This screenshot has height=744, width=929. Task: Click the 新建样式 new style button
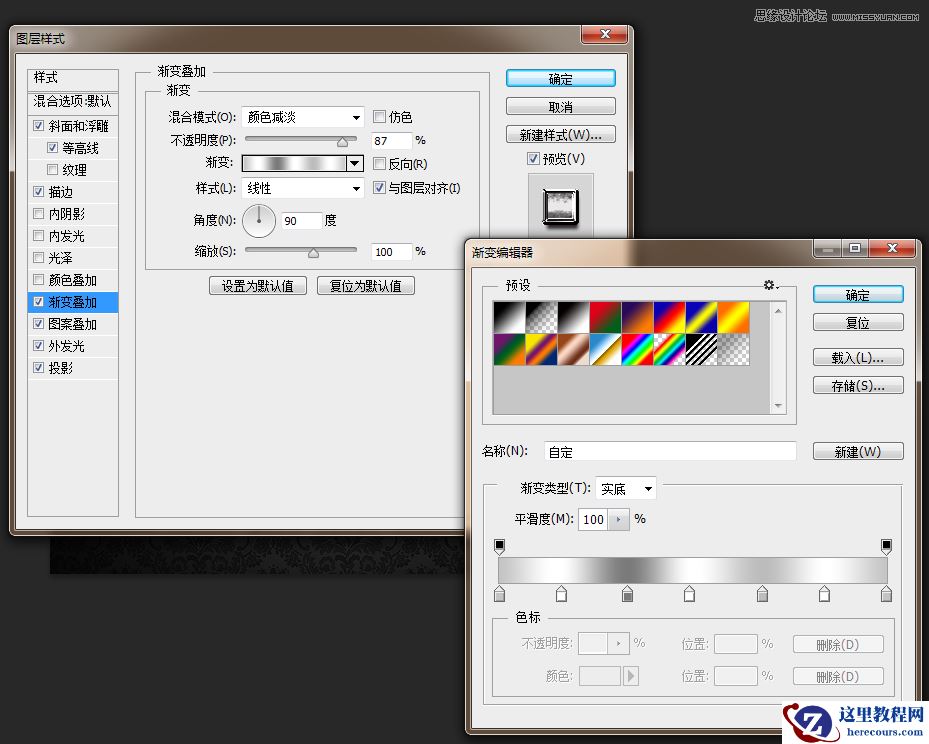559,134
